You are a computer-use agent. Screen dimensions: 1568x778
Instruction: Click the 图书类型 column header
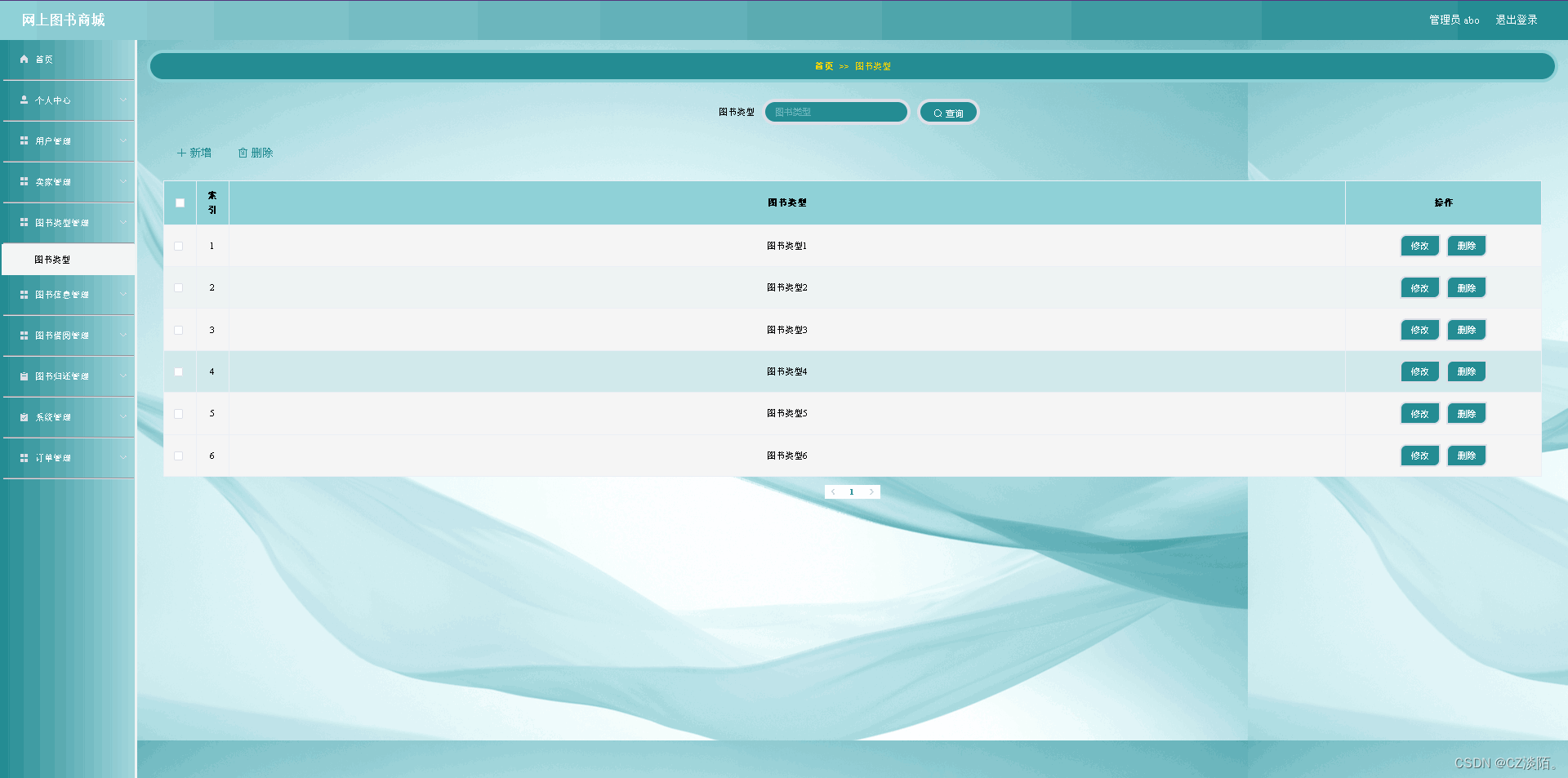pyautogui.click(x=786, y=202)
